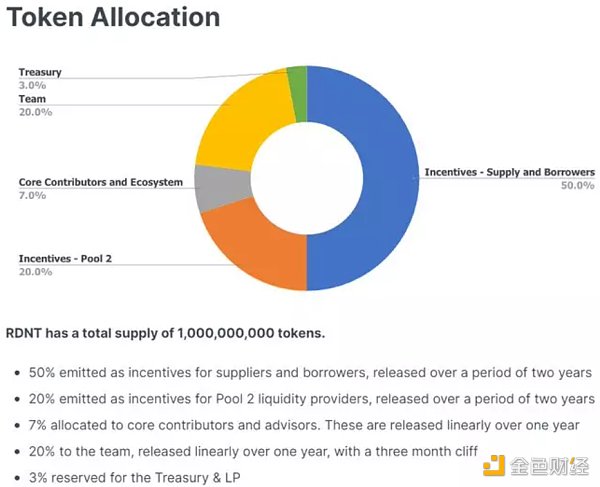Viewport: 600px width, 487px height.
Task: Click the Incentives - Supply and Borrowers label
Action: pyautogui.click(x=509, y=172)
